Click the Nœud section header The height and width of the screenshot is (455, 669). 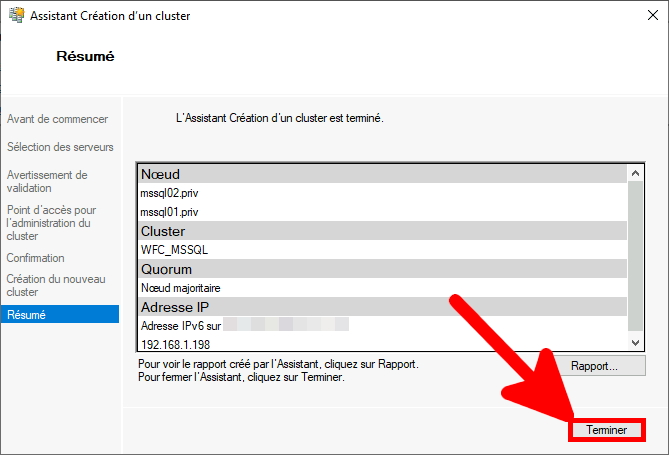point(383,174)
